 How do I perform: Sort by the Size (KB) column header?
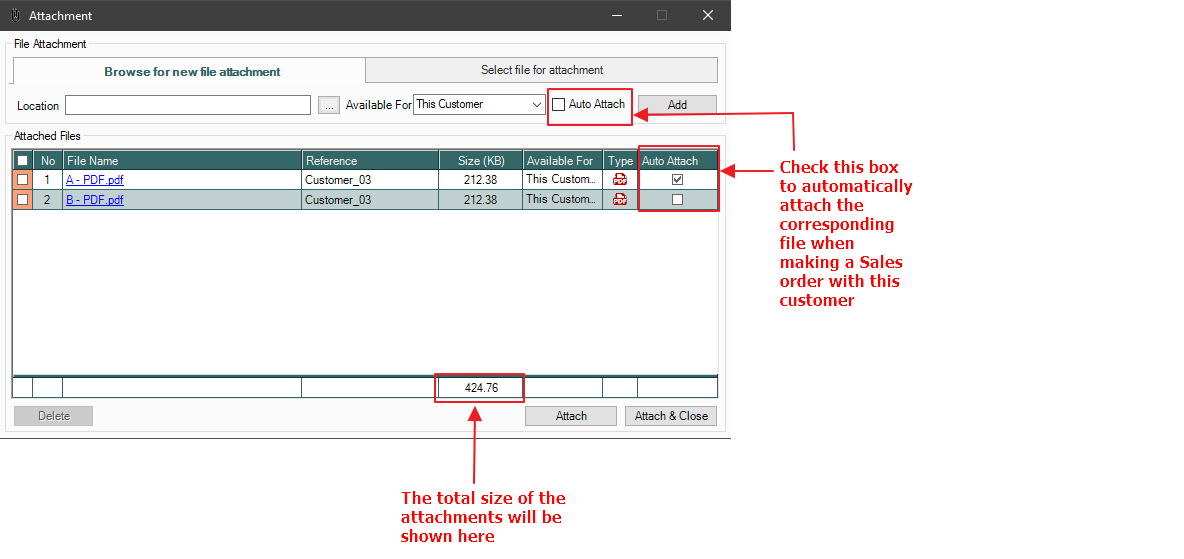[x=481, y=161]
